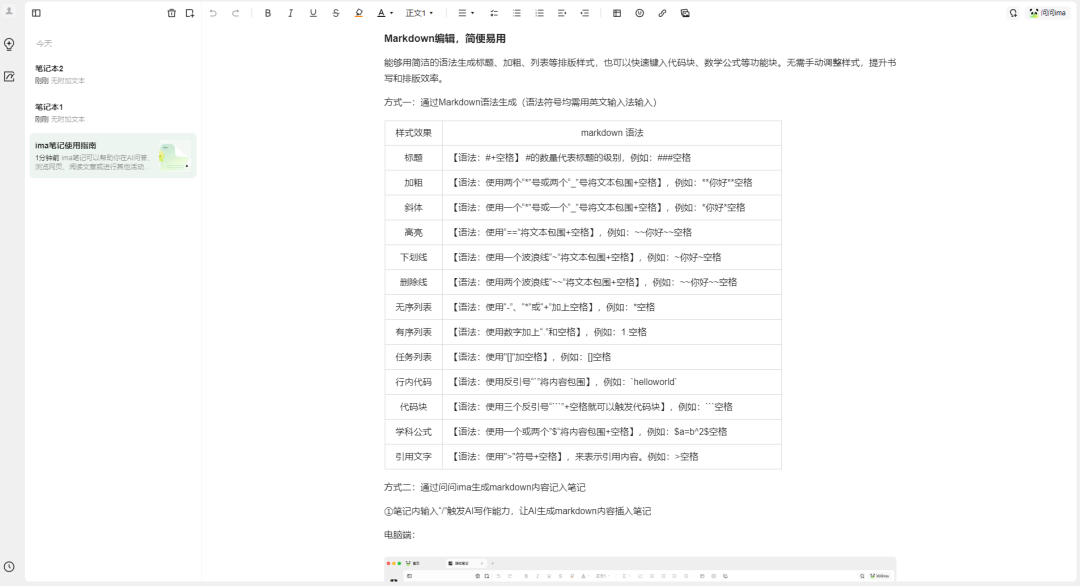Click the 学科公式 table cell

click(413, 432)
